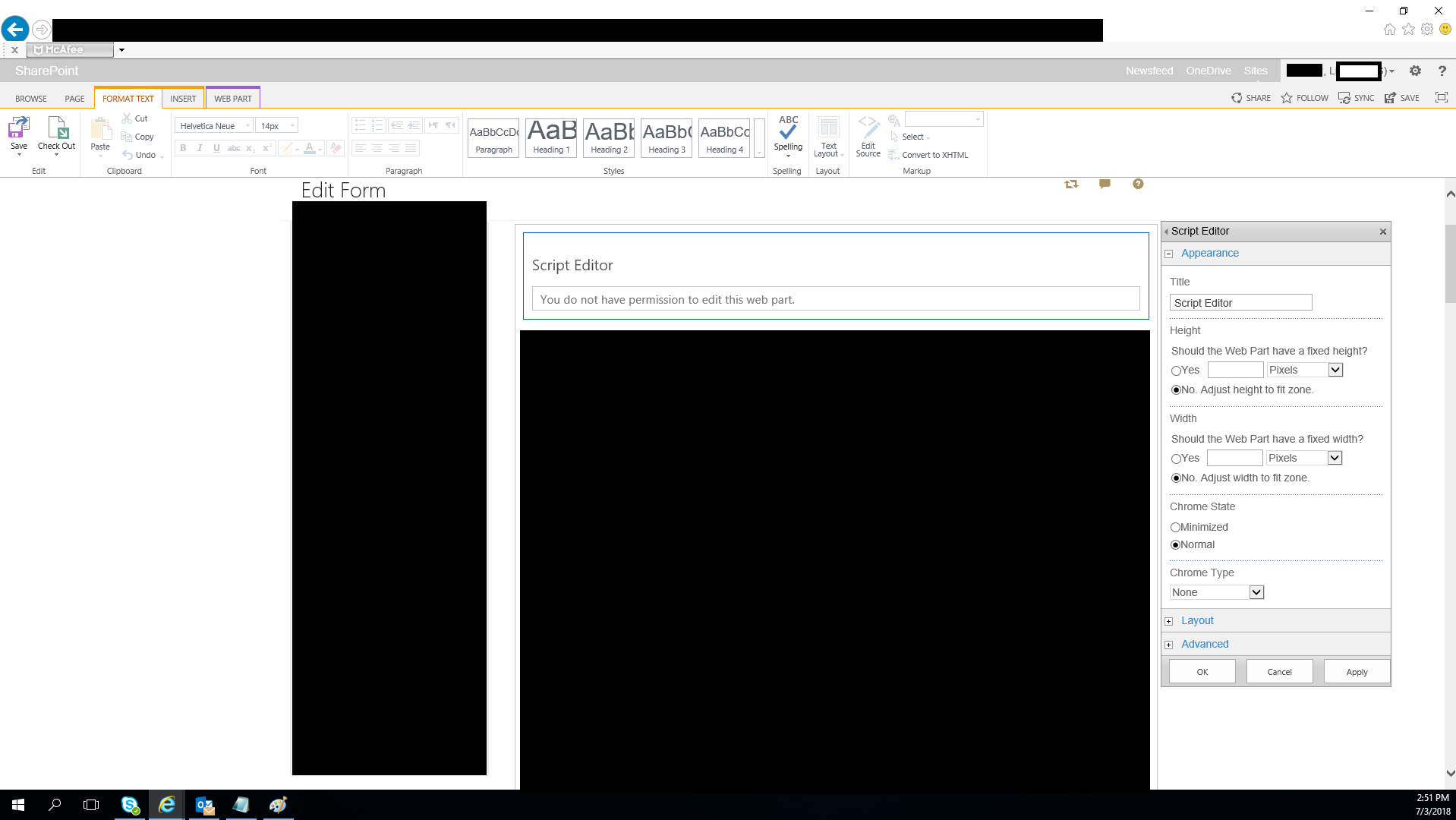Click the FOLLOW star action
Screen dimensions: 1456x820
(1305, 98)
